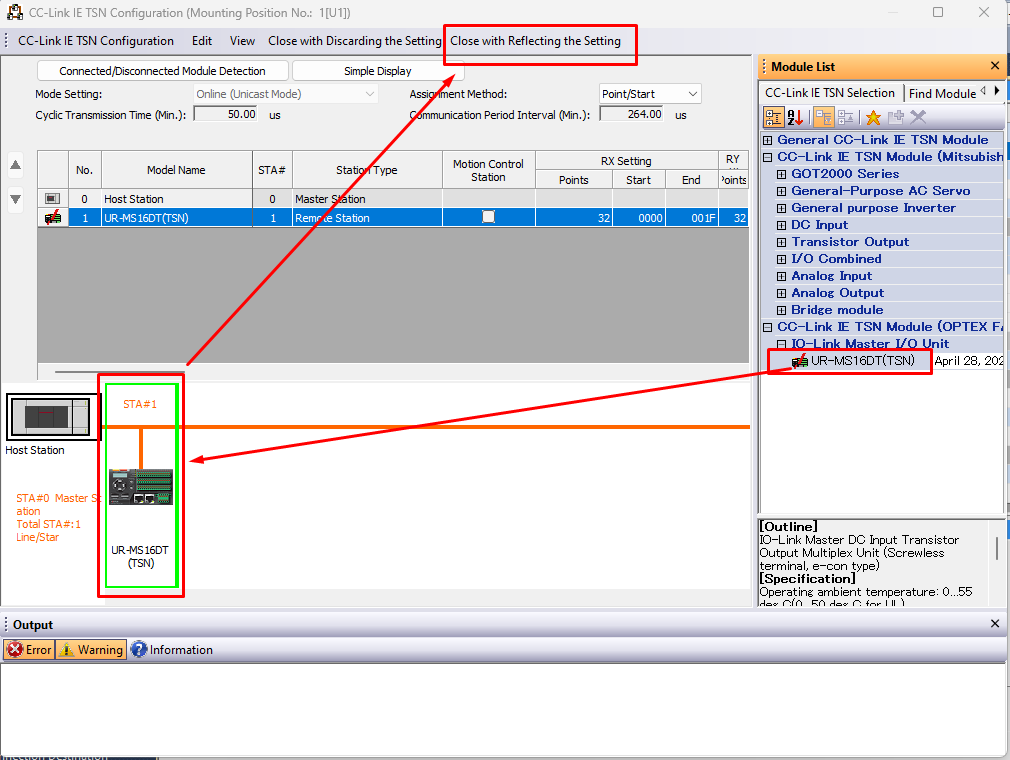Click the Communication Period Interval value field

click(631, 115)
